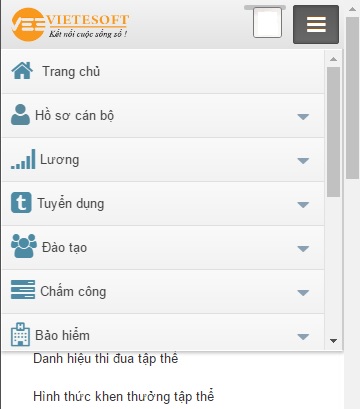Click the person icon for Hồ sơ cán bộ
The image size is (360, 409).
click(20, 115)
